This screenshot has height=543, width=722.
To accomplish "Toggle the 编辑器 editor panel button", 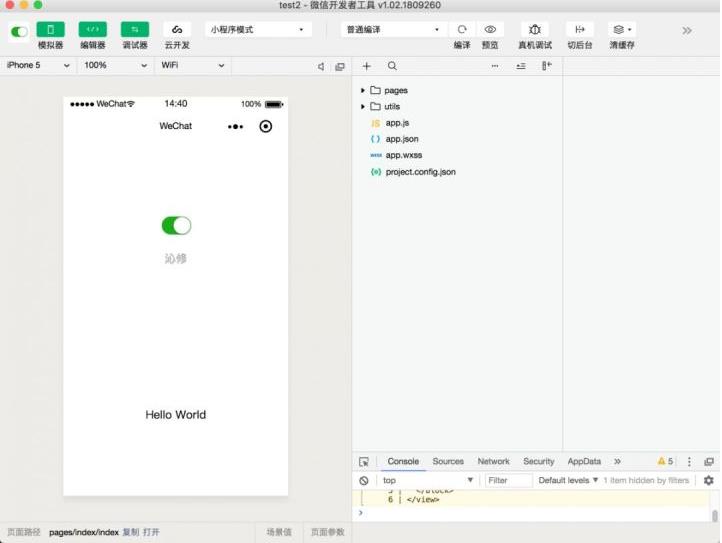I will 92,30.
